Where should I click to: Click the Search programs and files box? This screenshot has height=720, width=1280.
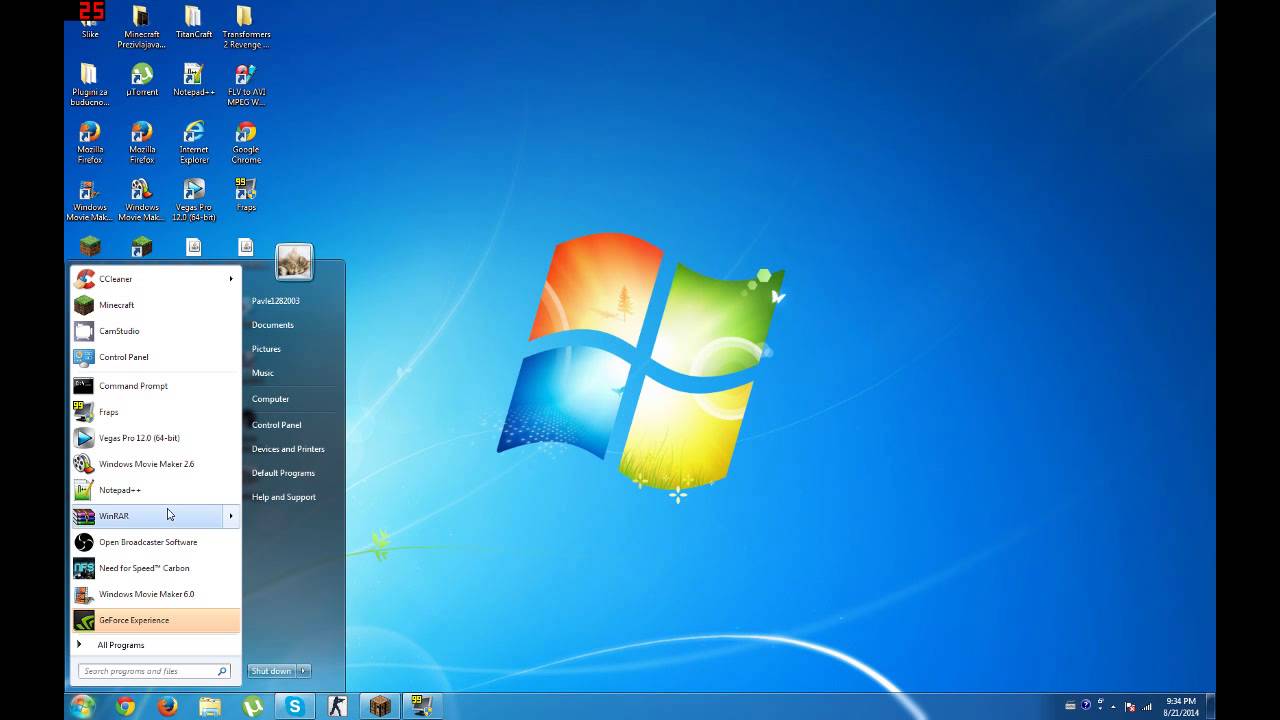point(154,671)
